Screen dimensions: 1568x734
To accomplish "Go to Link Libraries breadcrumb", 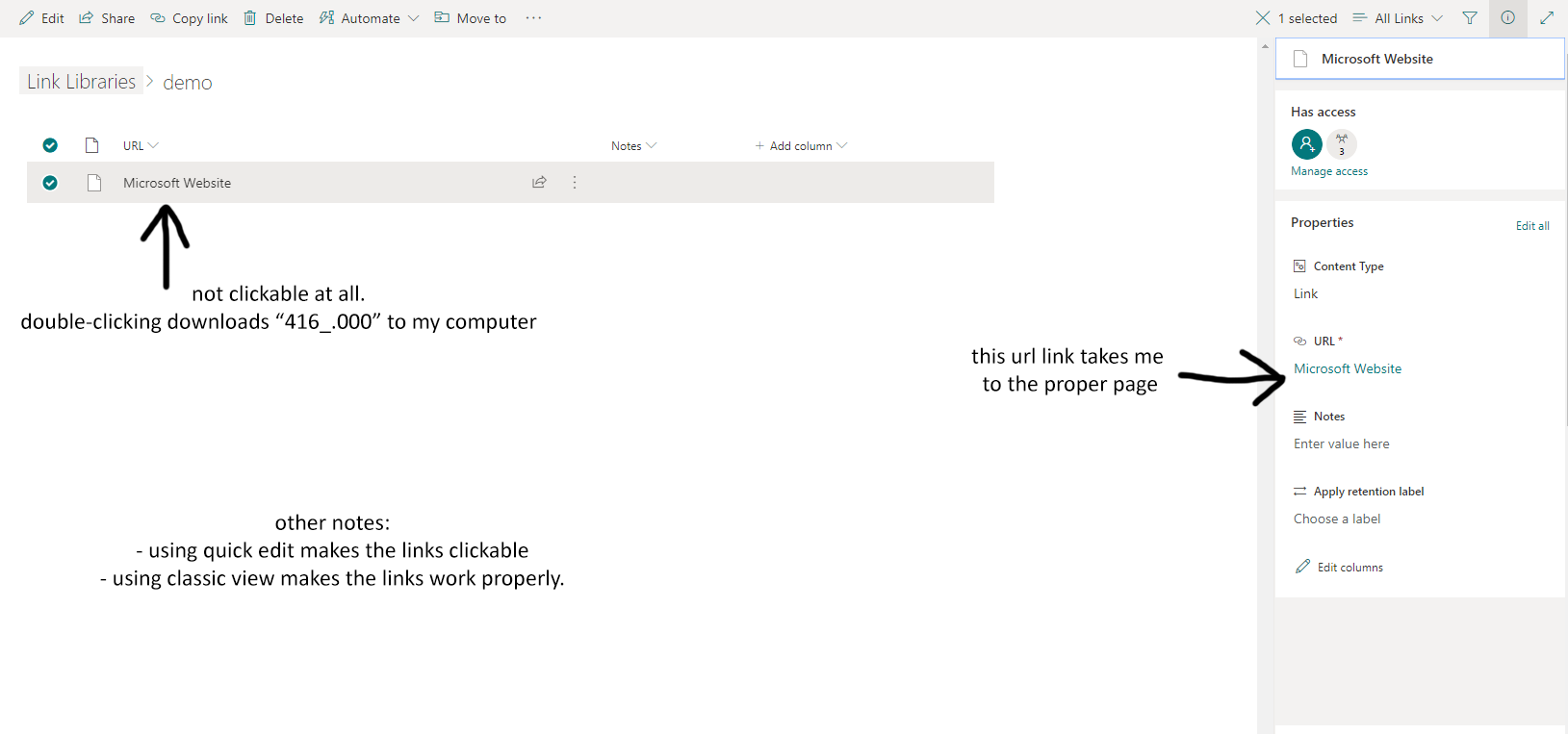I will tap(81, 82).
